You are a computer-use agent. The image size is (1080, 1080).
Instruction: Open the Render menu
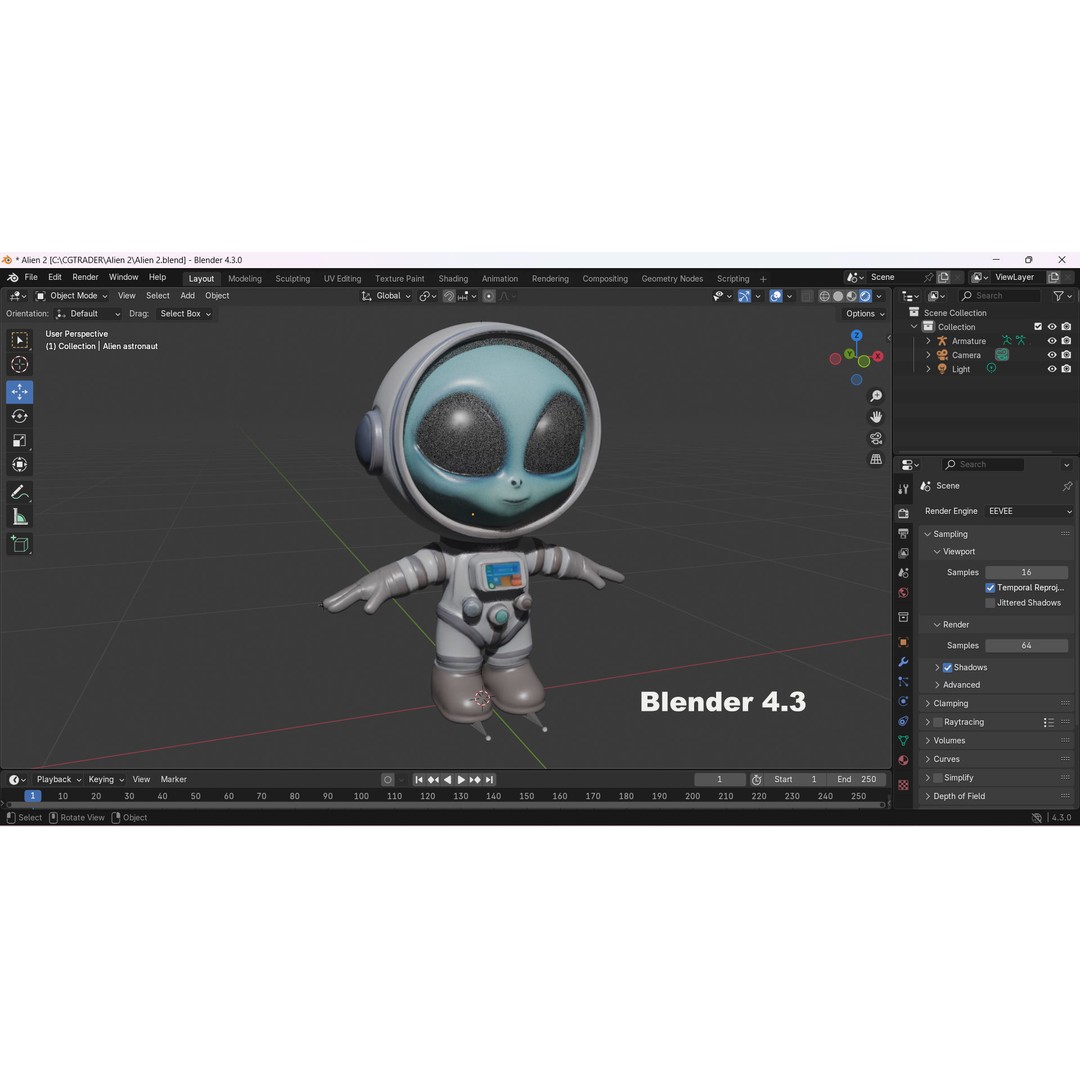pos(85,278)
